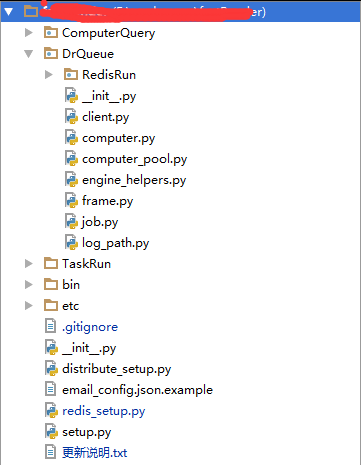Viewport: 361px width, 465px height.
Task: Expand the ComputerQuery folder arrow
Action: pos(29,33)
